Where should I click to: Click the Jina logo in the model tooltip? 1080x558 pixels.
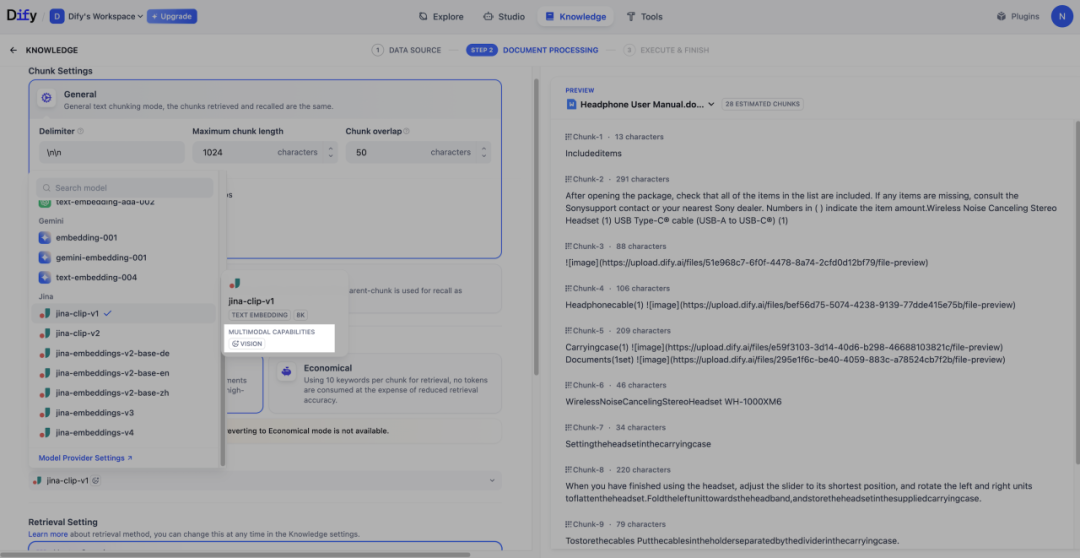point(235,283)
